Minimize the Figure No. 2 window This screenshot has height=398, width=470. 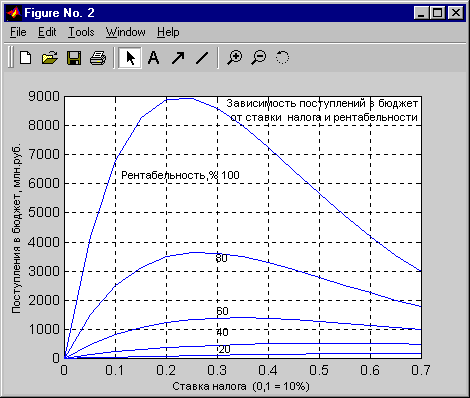pos(421,13)
